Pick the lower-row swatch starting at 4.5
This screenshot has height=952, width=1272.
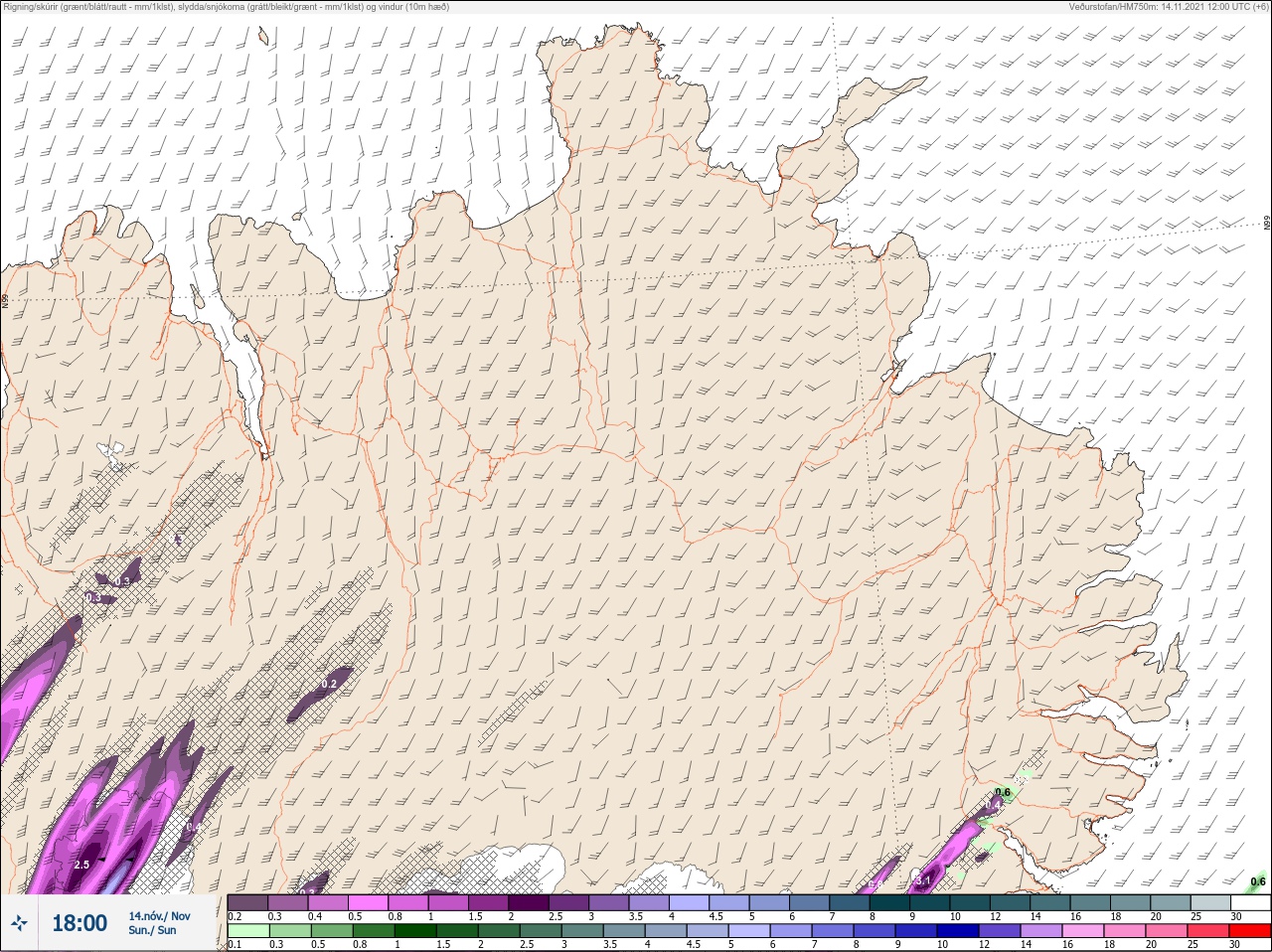[x=708, y=930]
